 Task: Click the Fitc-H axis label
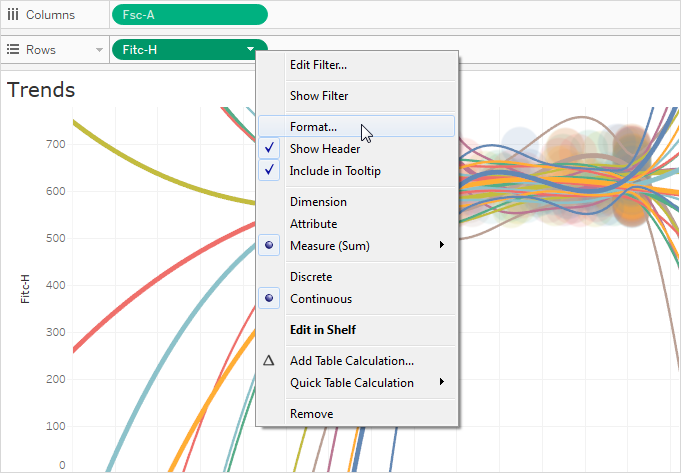pos(25,289)
